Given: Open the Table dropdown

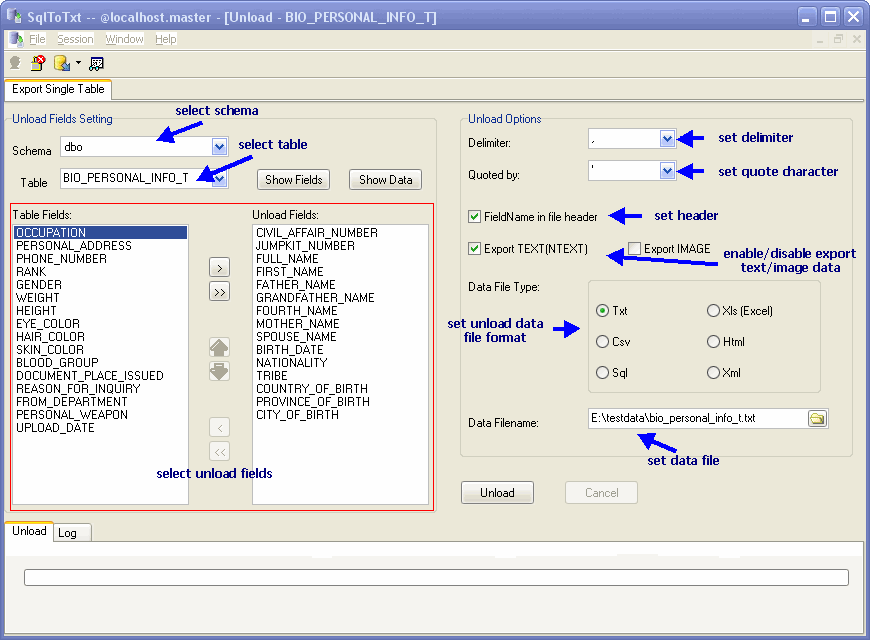Looking at the screenshot, I should [x=220, y=178].
